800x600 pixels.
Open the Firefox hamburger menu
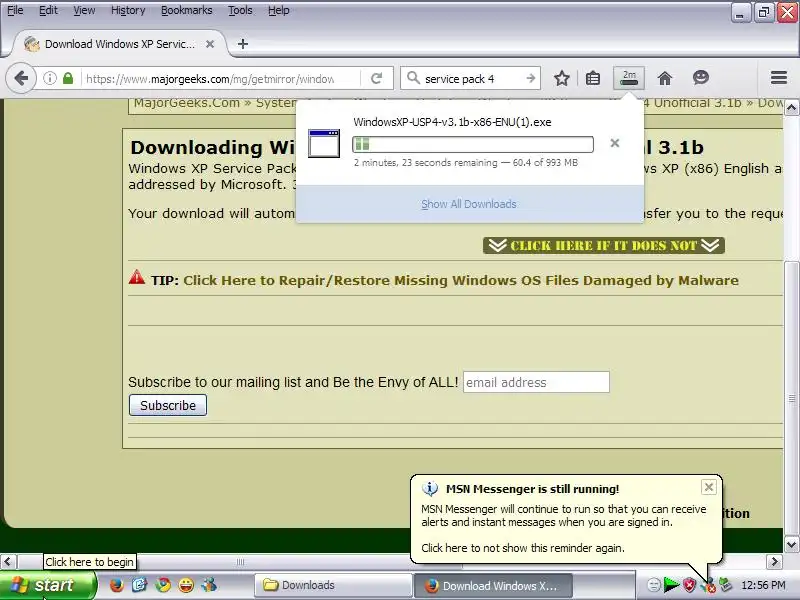pos(779,78)
